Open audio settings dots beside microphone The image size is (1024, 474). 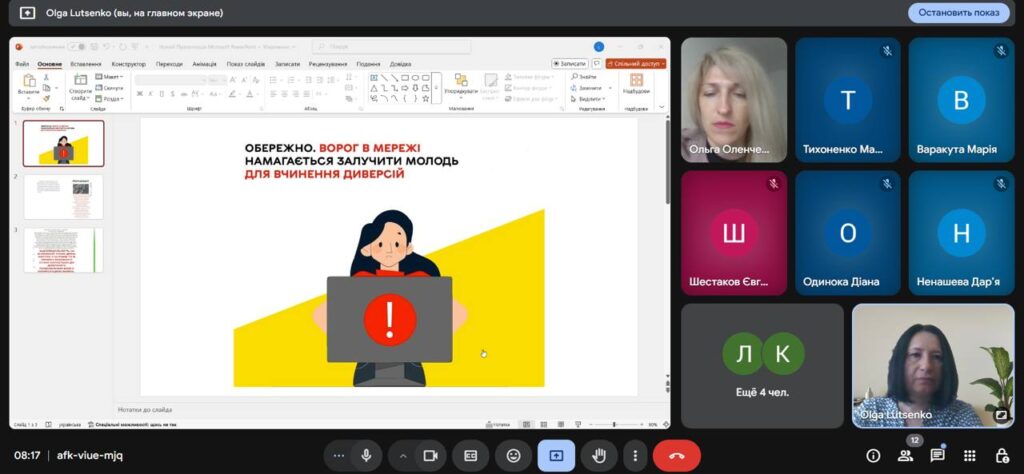coord(339,455)
